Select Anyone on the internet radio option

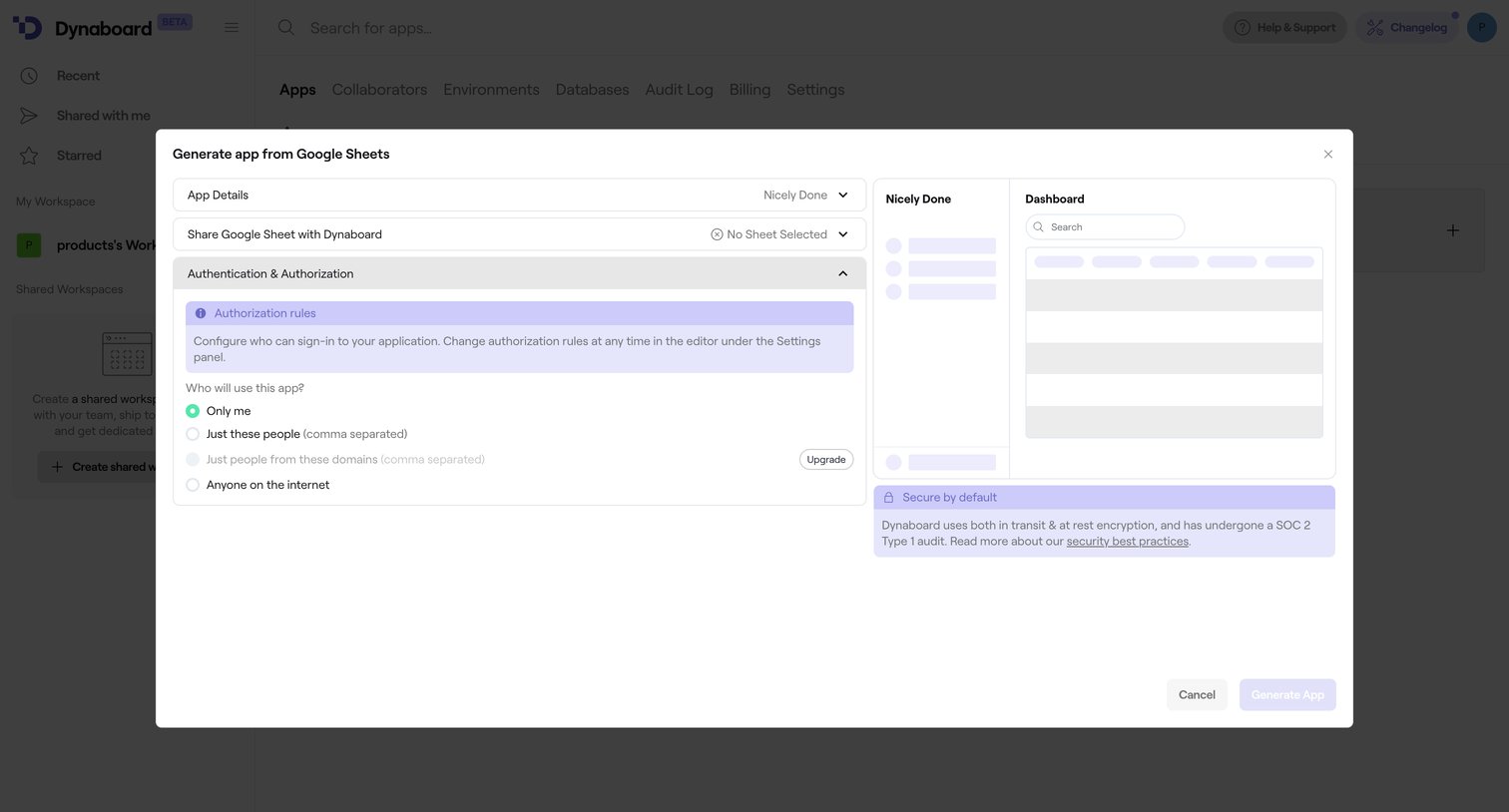193,485
